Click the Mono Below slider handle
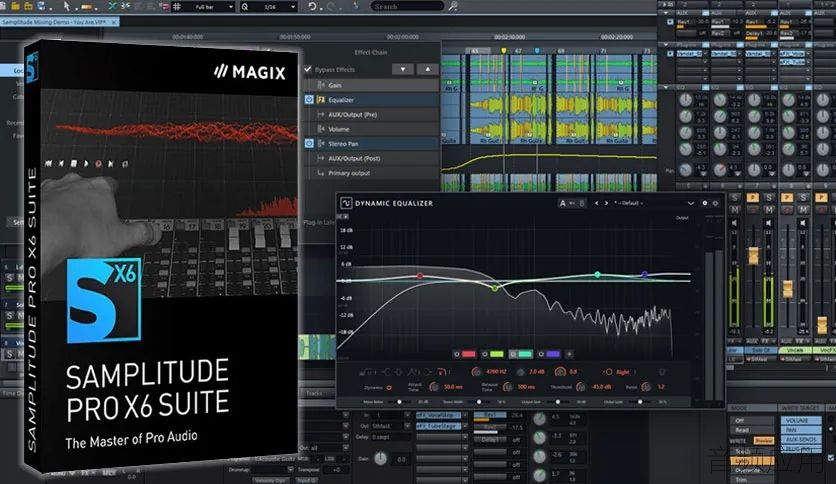Image resolution: width=836 pixels, height=484 pixels. point(399,402)
